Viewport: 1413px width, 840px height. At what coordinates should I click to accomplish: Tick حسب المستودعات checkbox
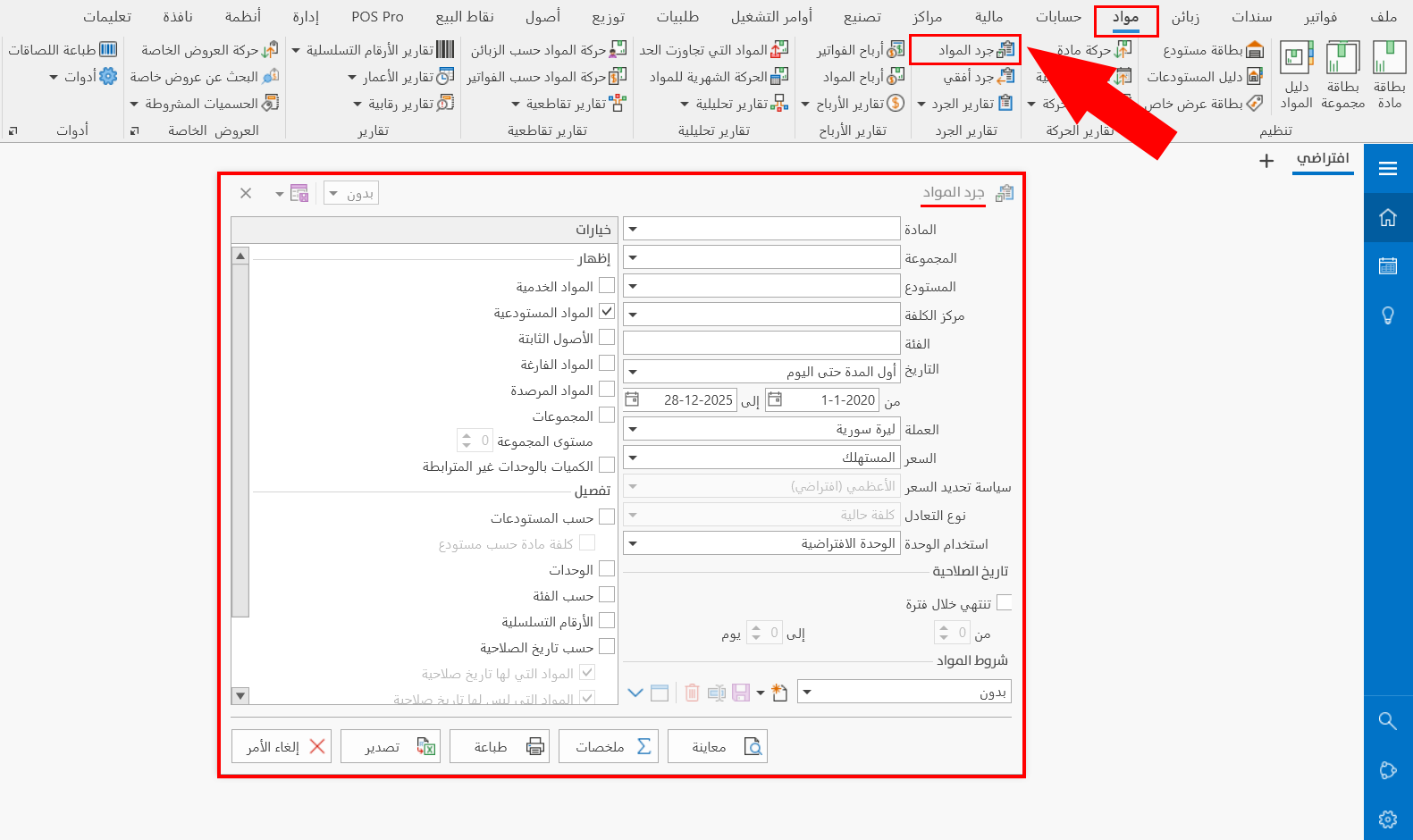click(607, 517)
